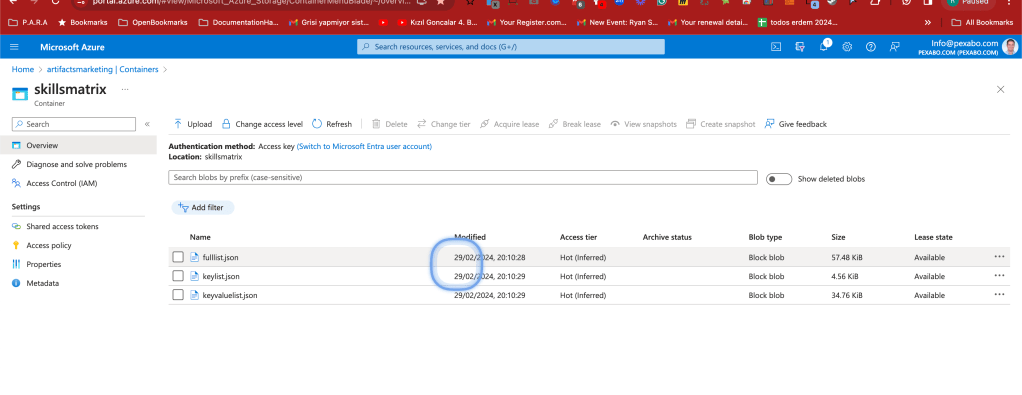Click the Upload toolbar button
The image size is (1022, 395).
(x=192, y=124)
